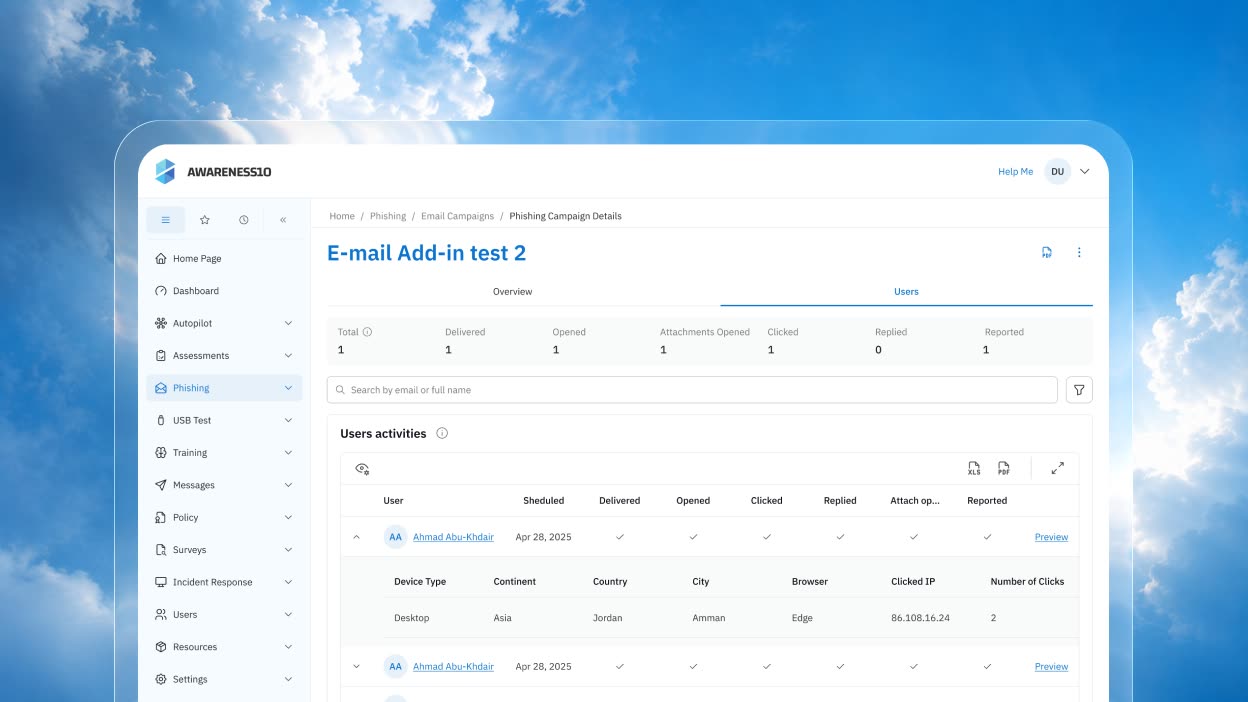The image size is (1248, 702).
Task: Open the filter options icon
Action: coord(1079,390)
